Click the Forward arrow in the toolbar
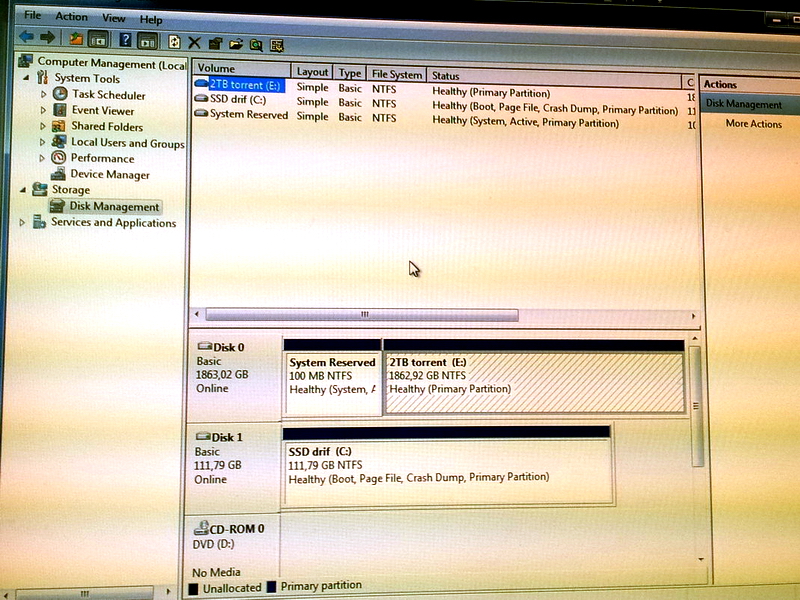Viewport: 800px width, 600px height. point(47,40)
